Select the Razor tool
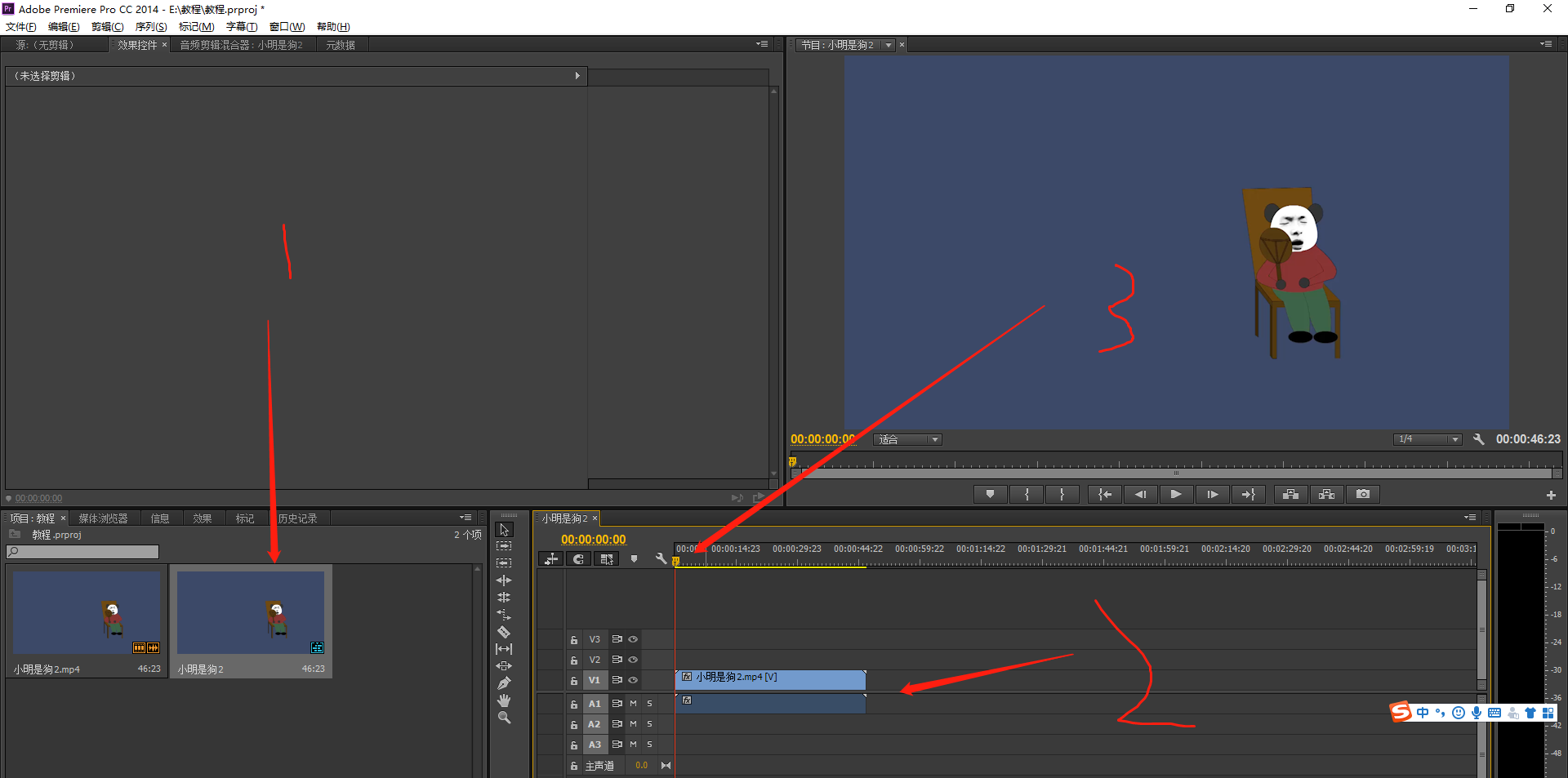1568x778 pixels. coord(504,632)
